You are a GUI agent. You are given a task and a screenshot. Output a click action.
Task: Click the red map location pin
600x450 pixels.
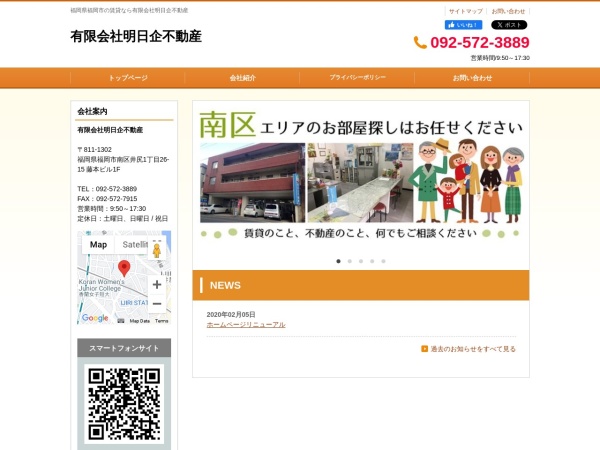point(124,268)
